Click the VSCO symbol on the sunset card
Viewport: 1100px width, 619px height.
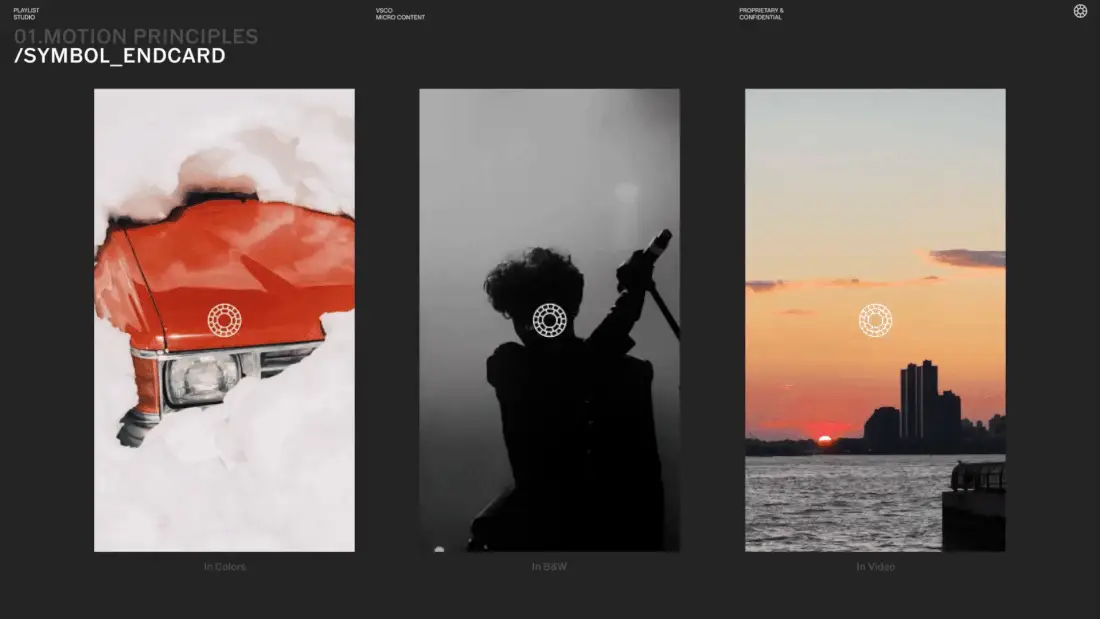876,320
